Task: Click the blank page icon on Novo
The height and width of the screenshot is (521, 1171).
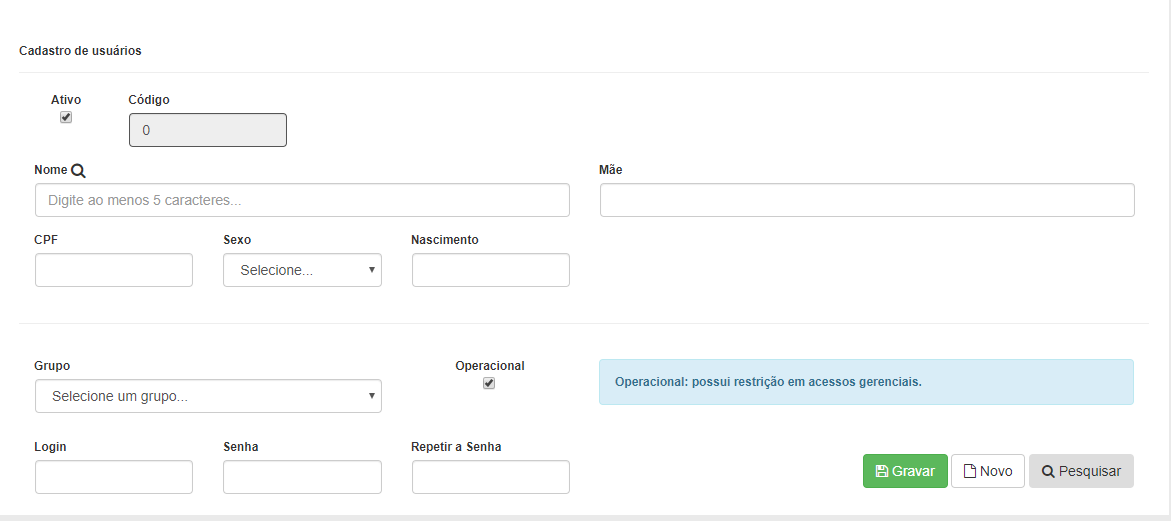Action: click(x=970, y=471)
